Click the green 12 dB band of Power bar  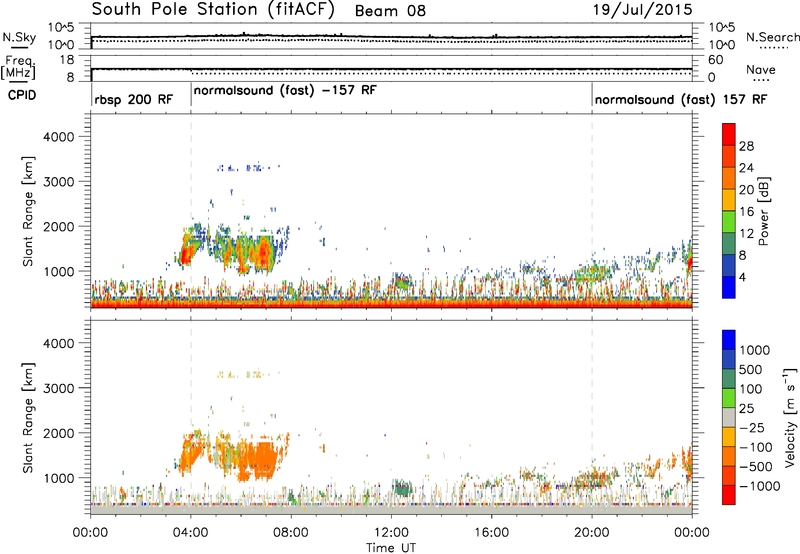coord(728,222)
